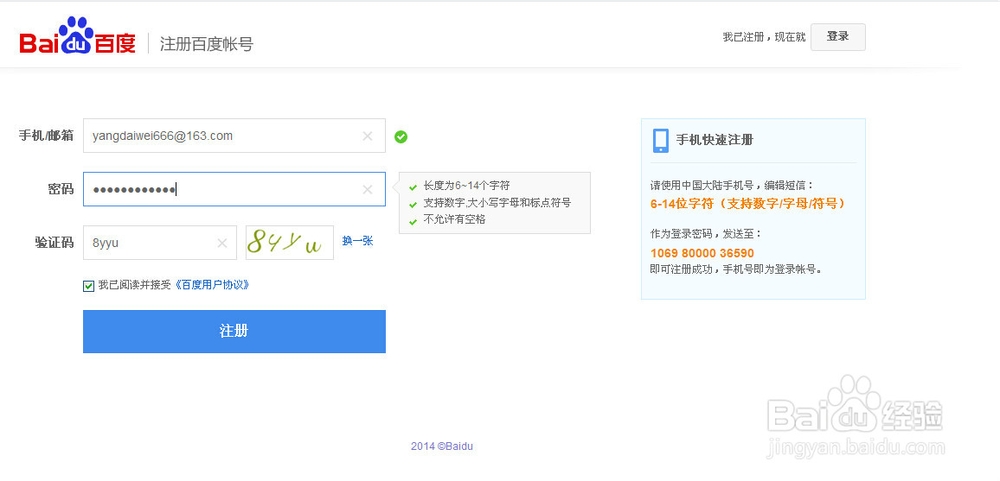
Task: Toggle the 我已阅读并接受 agreement checkbox
Action: 89,286
